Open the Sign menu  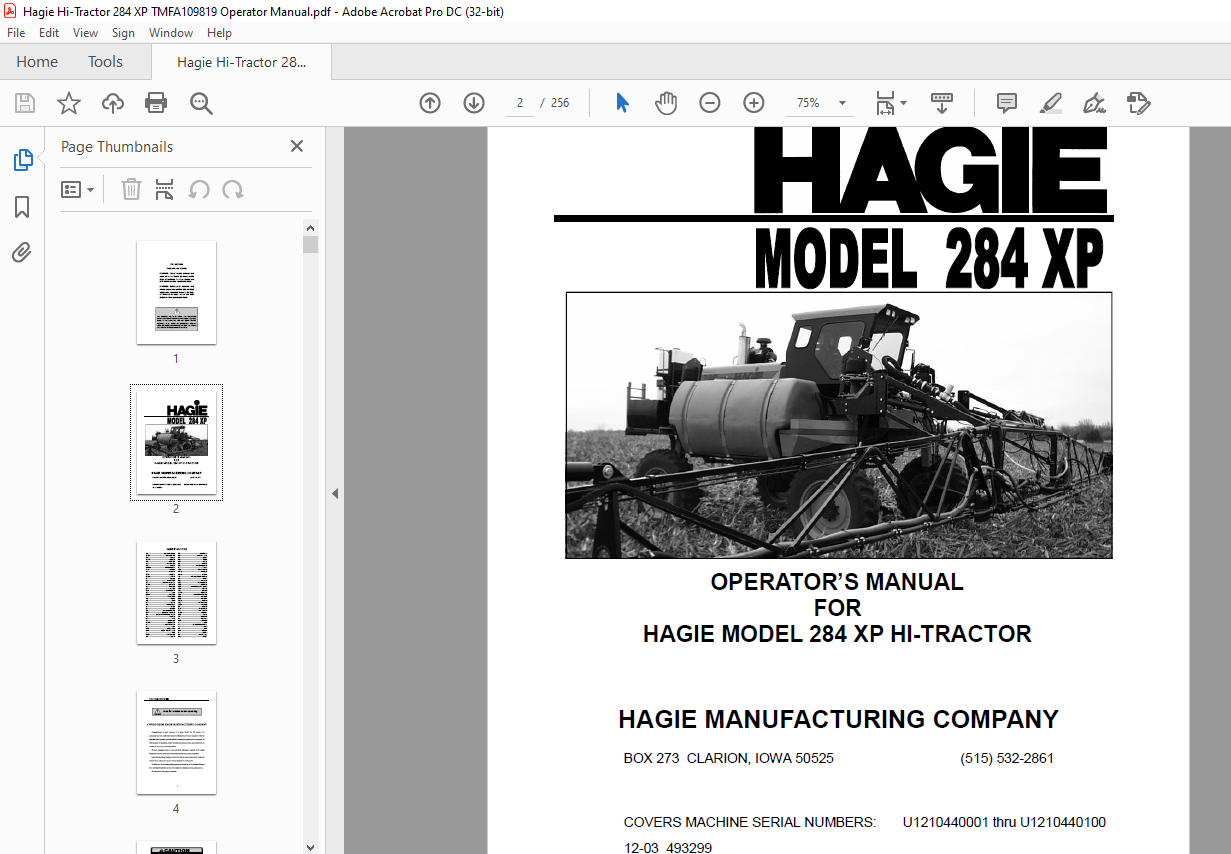click(123, 33)
